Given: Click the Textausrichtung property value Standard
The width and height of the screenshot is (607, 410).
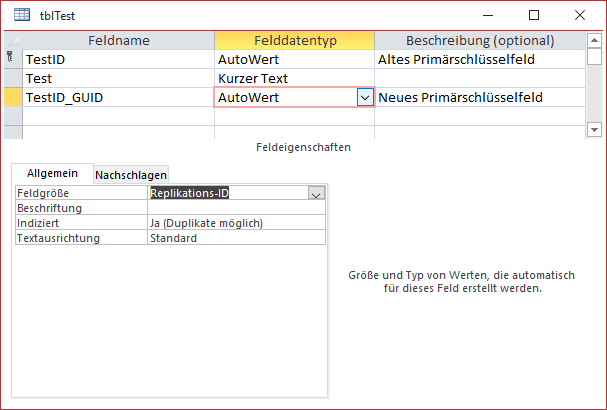Looking at the screenshot, I should click(236, 238).
